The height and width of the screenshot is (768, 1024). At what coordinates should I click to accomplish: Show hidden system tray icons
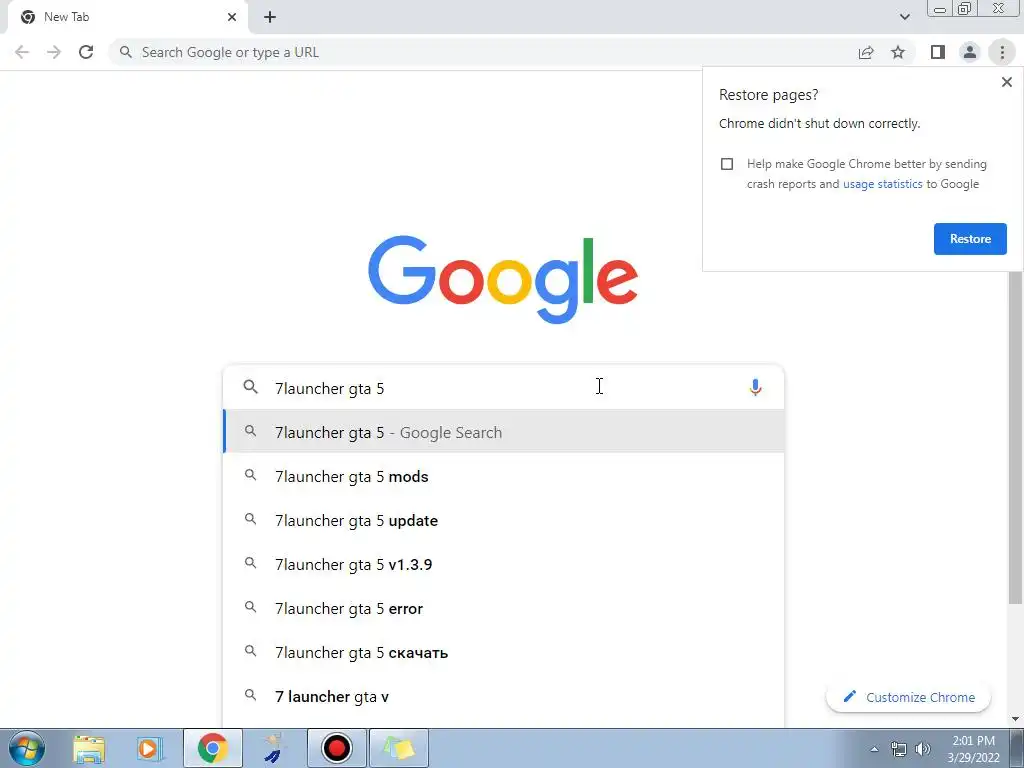(x=874, y=749)
